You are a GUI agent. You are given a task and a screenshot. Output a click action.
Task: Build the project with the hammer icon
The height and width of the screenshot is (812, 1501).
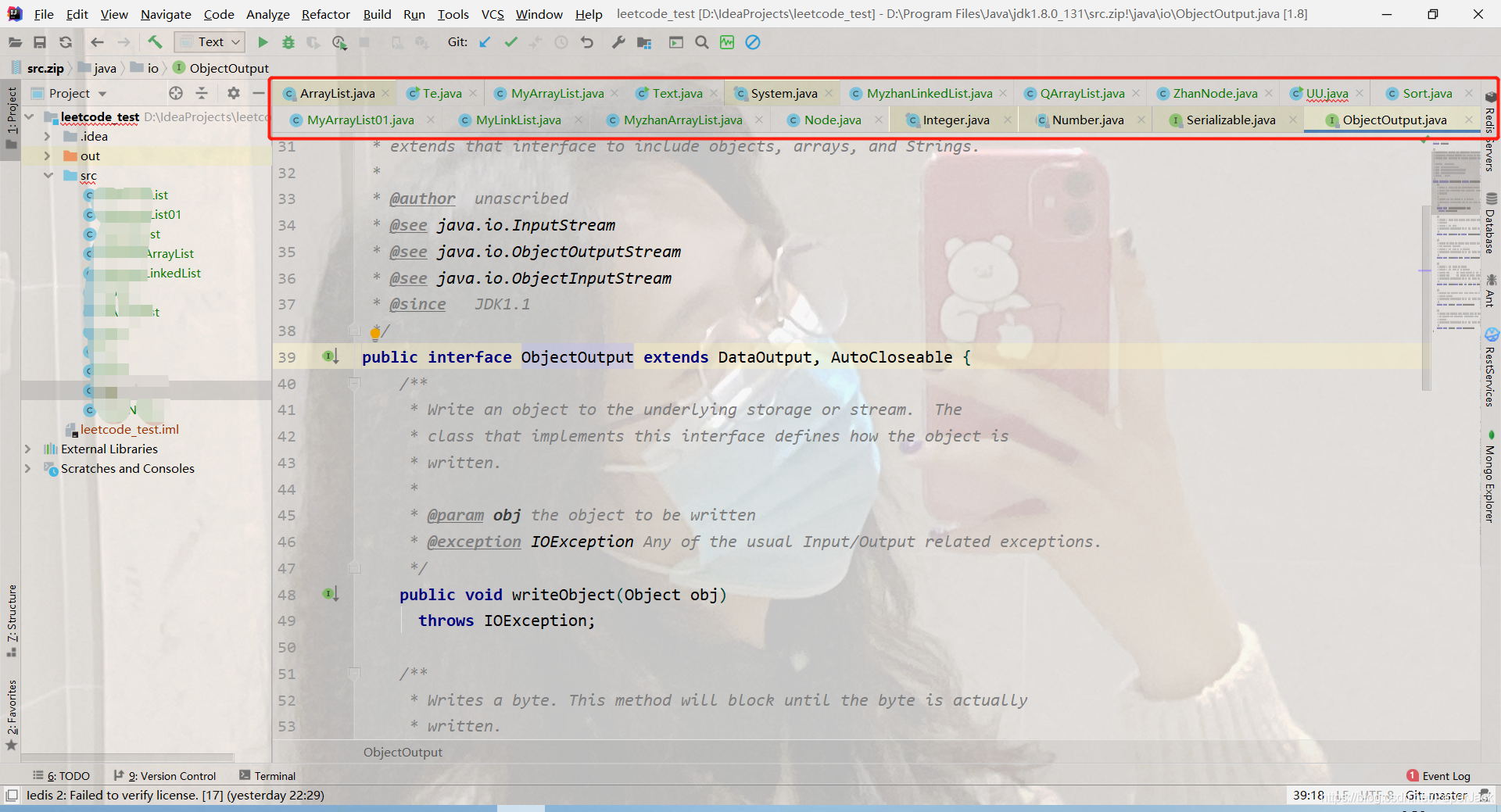tap(155, 42)
